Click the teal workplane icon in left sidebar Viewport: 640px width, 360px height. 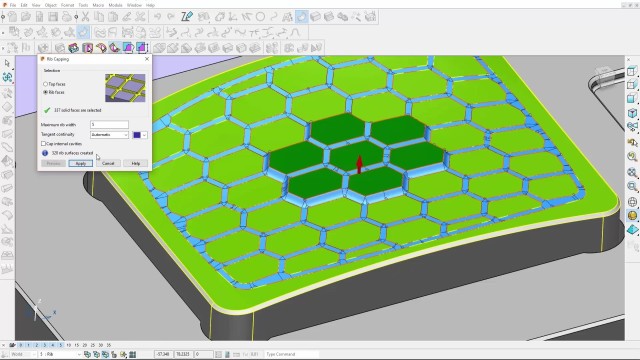(7, 77)
